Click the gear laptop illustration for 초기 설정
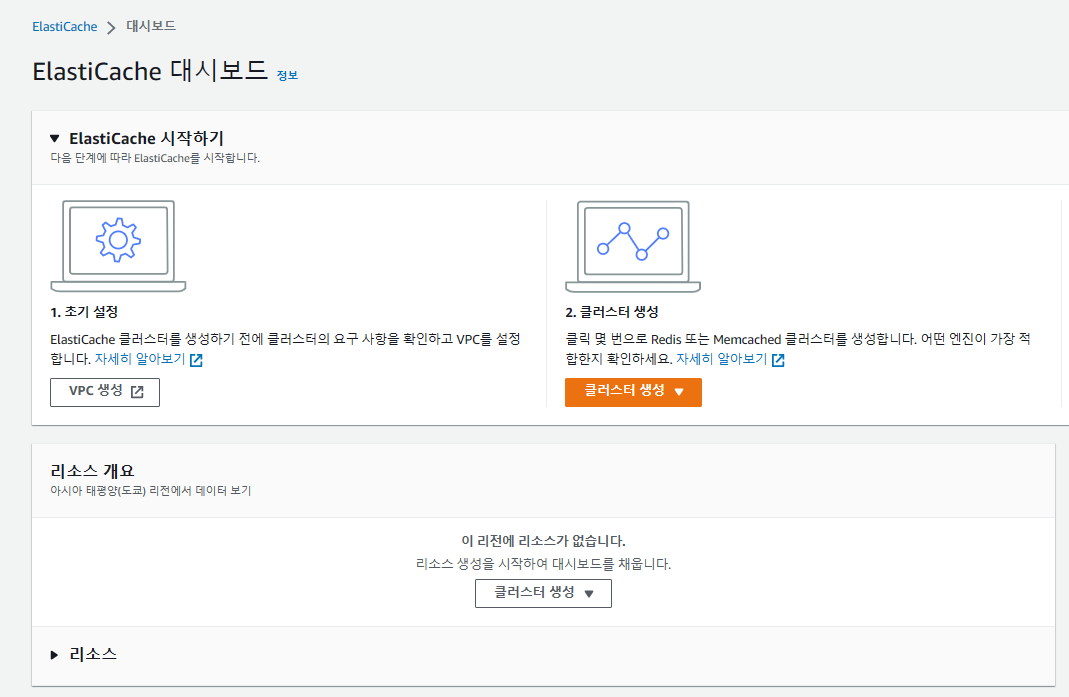This screenshot has height=697, width=1069. coord(118,246)
